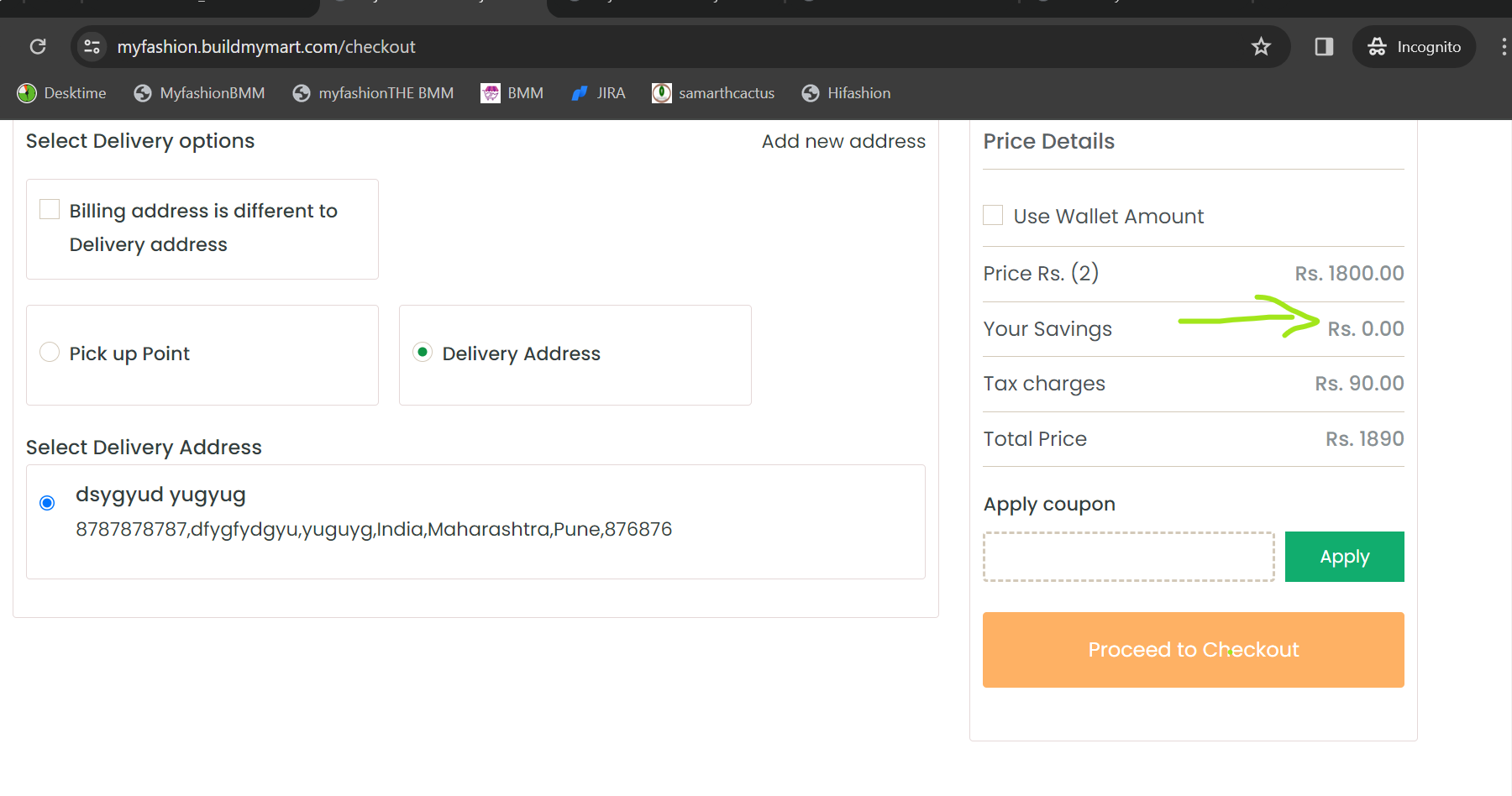Reload the page with the refresh icon

(38, 46)
